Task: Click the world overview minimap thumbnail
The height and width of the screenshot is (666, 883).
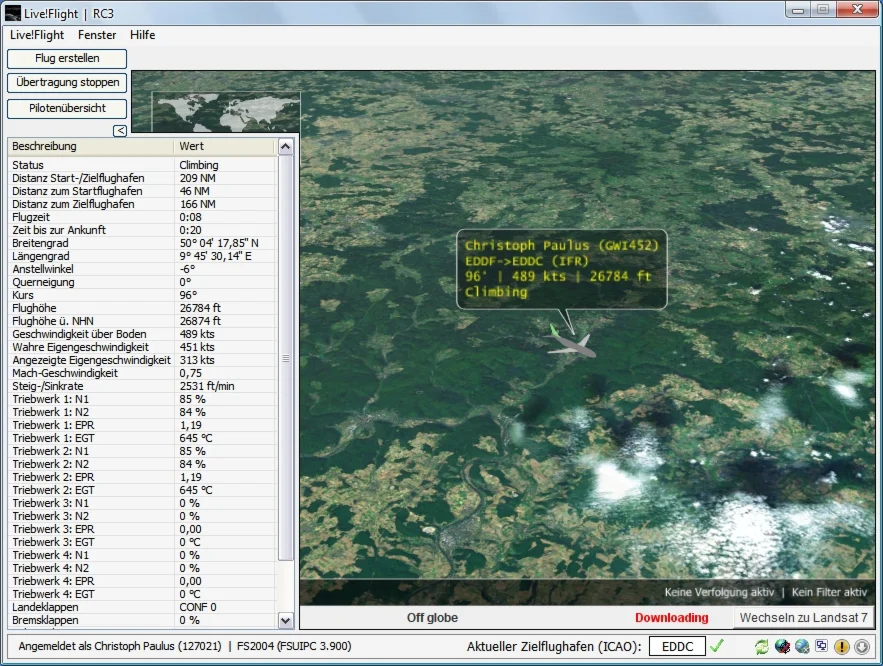Action: (225, 113)
